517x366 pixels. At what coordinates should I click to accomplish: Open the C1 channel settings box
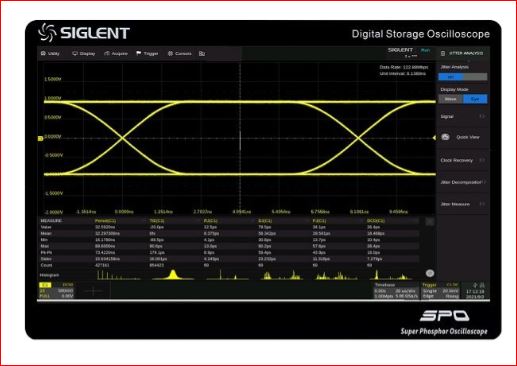coord(56,290)
